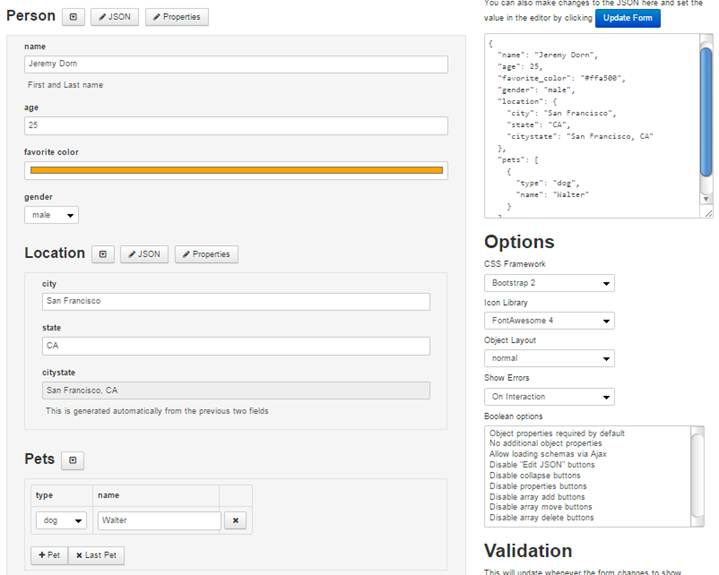Open the Icon Library dropdown

[549, 321]
